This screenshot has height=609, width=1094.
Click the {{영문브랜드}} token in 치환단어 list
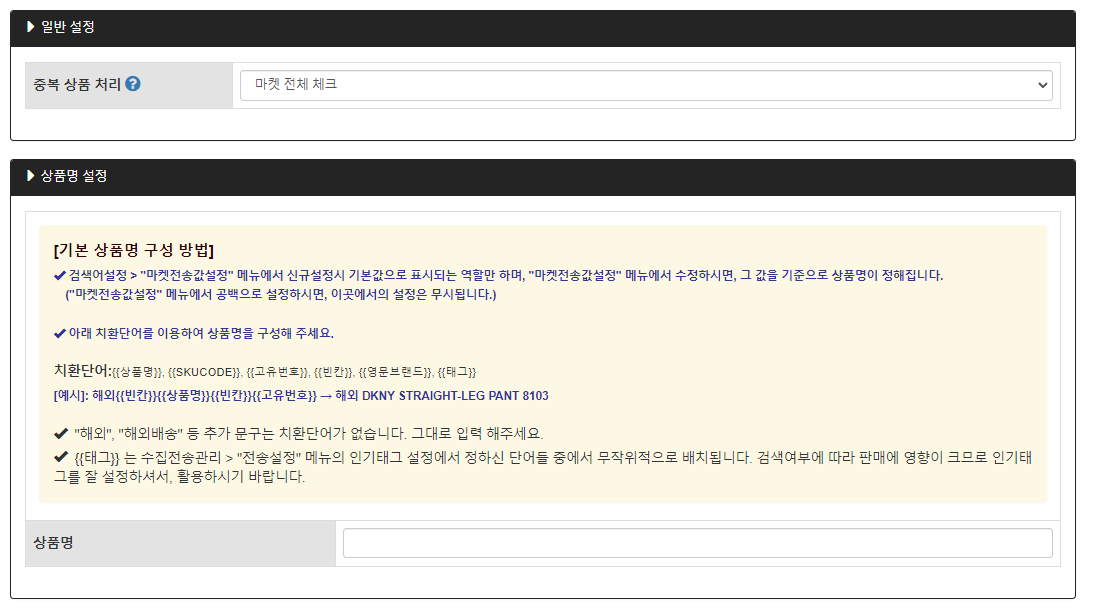click(x=395, y=372)
